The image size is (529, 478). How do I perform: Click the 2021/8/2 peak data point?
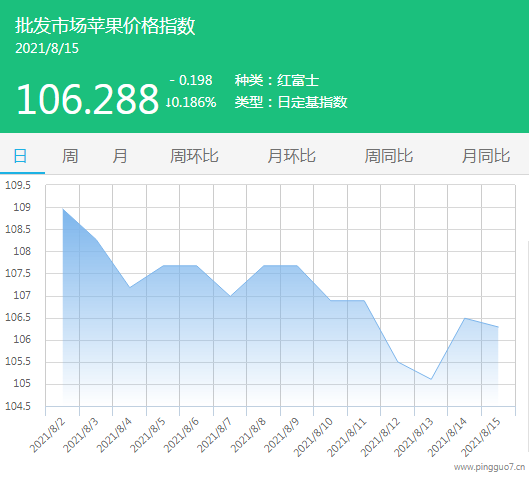point(63,209)
